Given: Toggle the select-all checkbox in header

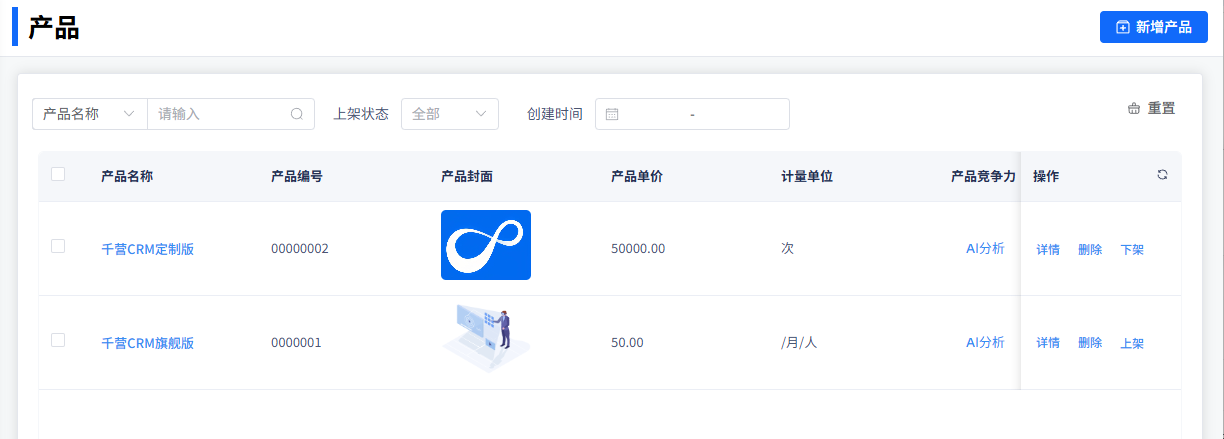Looking at the screenshot, I should 58,174.
